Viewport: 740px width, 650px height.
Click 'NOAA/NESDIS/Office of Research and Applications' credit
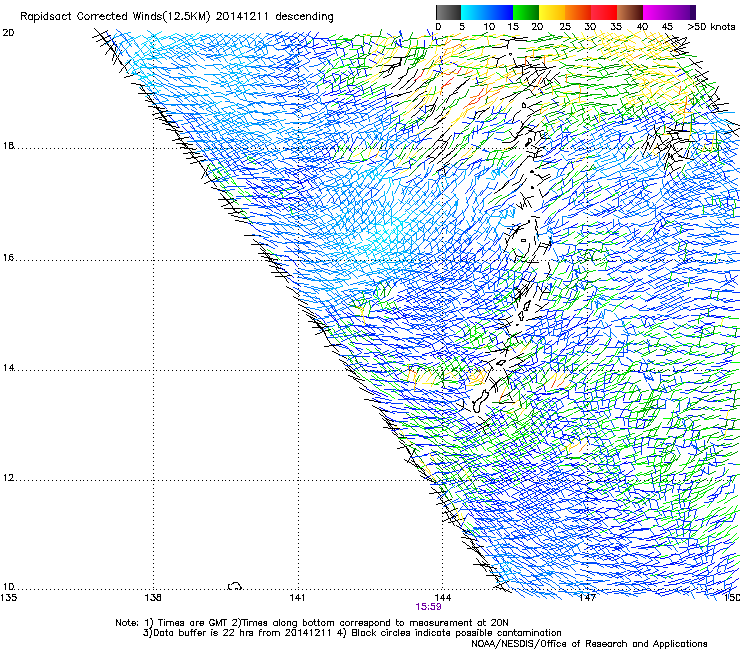[589, 644]
